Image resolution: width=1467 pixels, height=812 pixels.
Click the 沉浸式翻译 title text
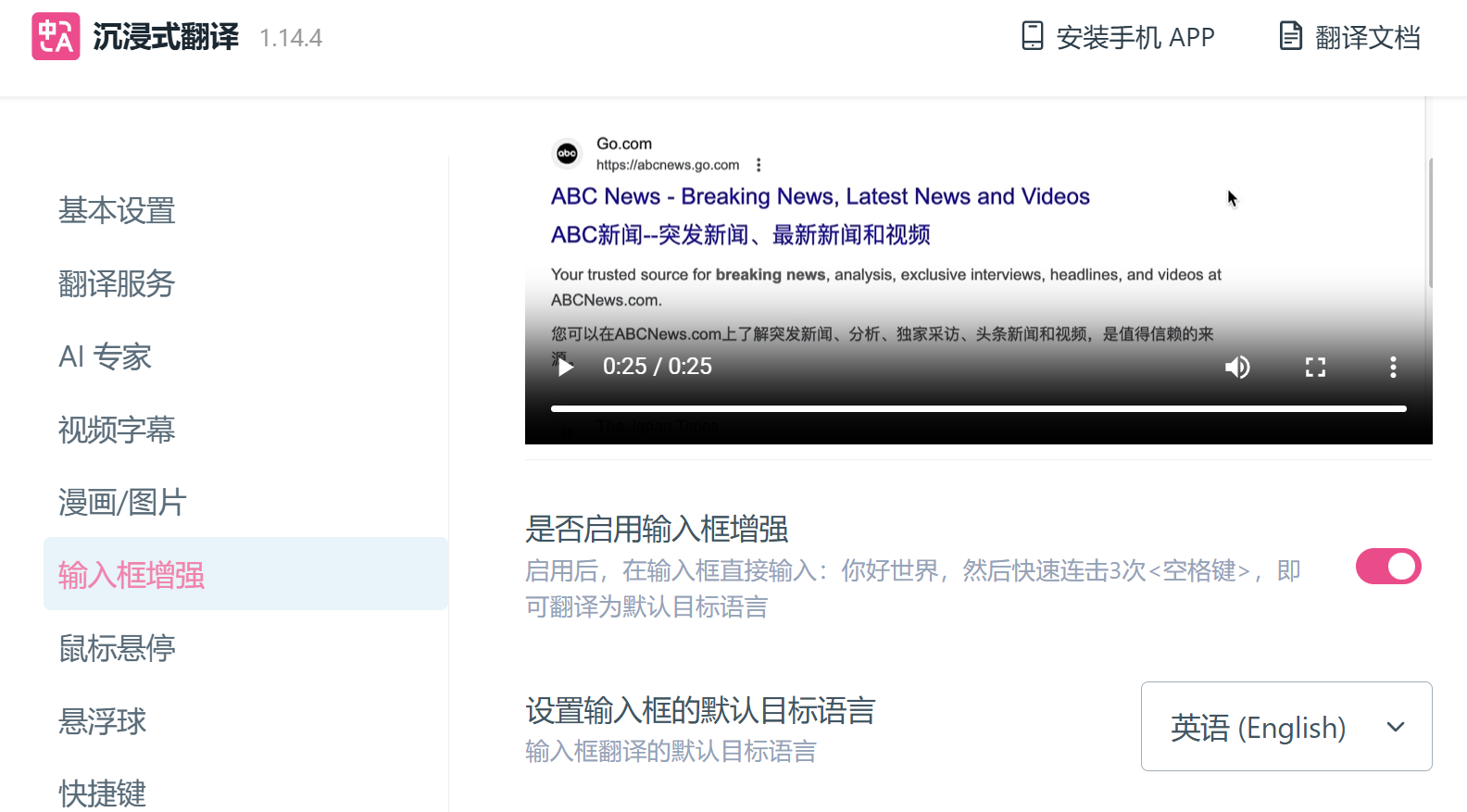click(x=166, y=37)
